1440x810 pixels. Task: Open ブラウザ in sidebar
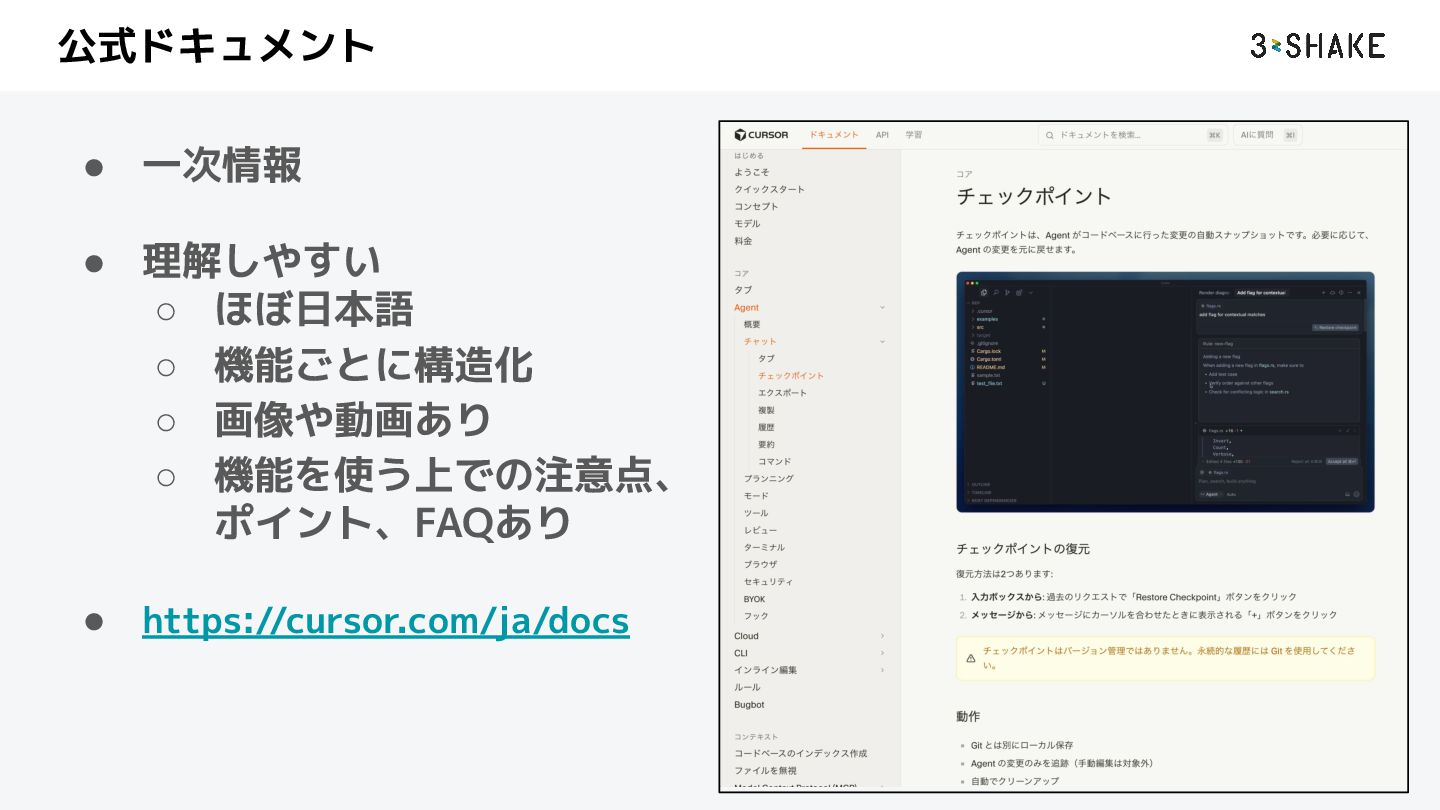[760, 564]
